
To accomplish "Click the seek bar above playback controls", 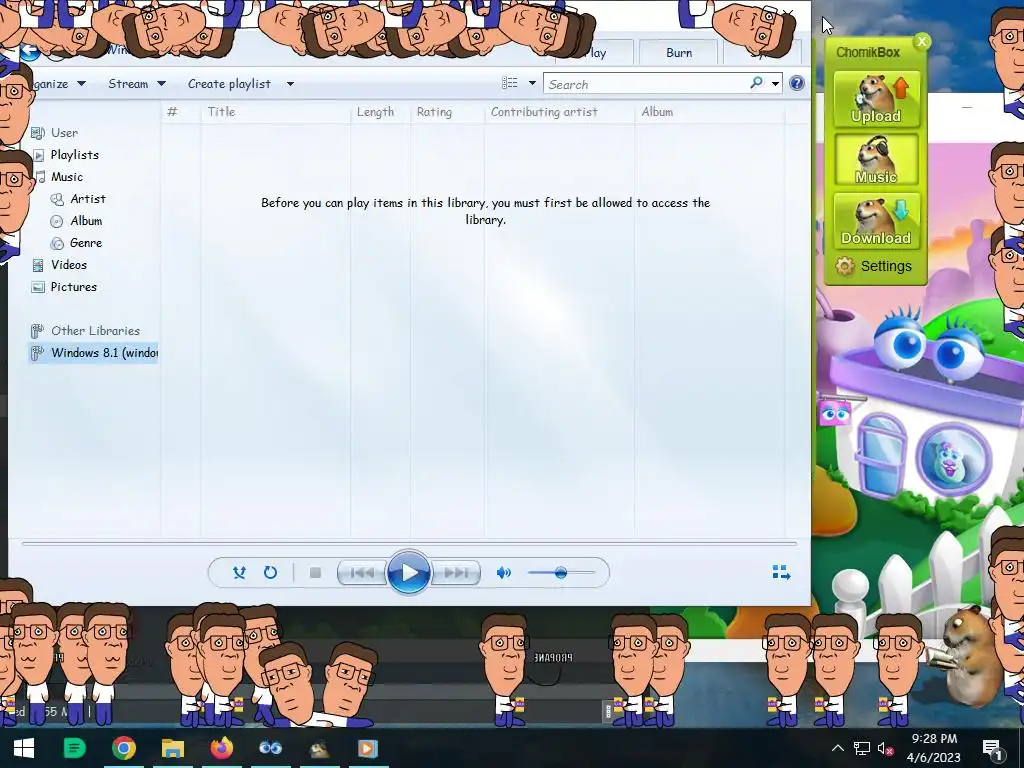I will (409, 543).
